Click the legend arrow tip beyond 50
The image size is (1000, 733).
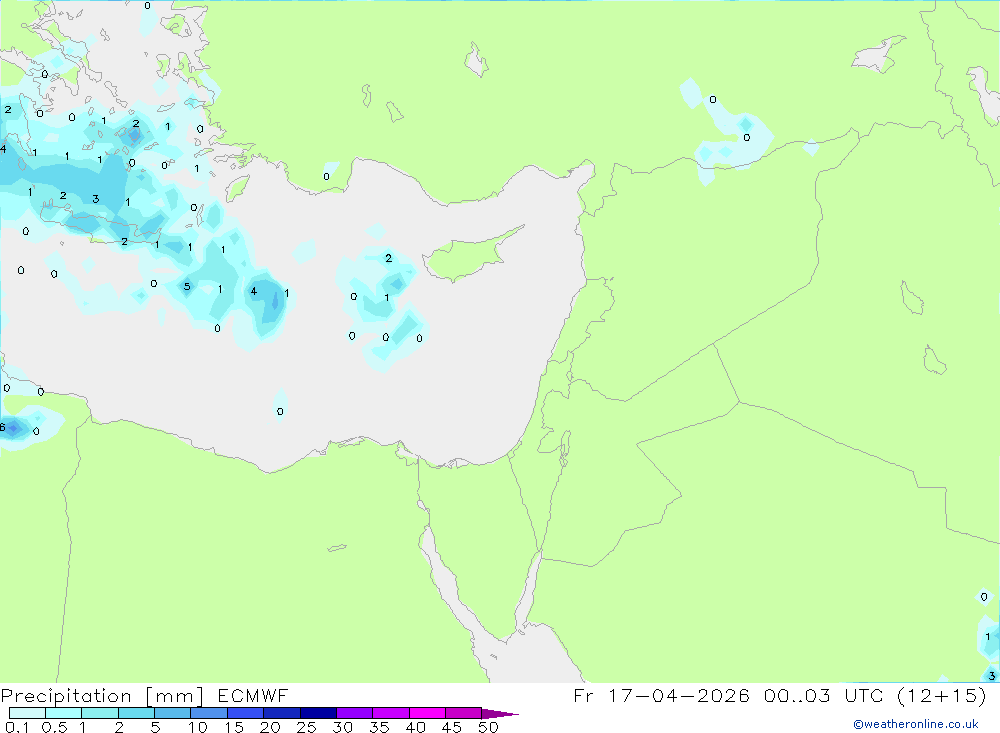(500, 714)
